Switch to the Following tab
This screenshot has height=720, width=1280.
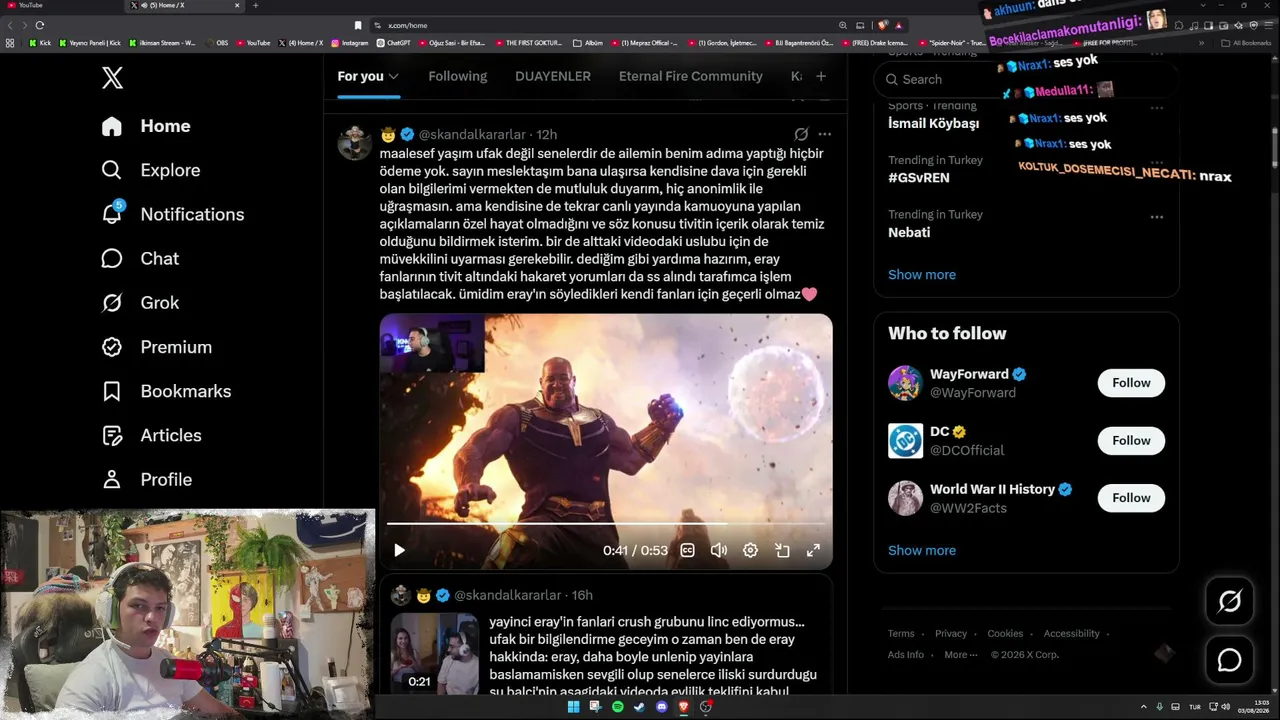click(458, 76)
